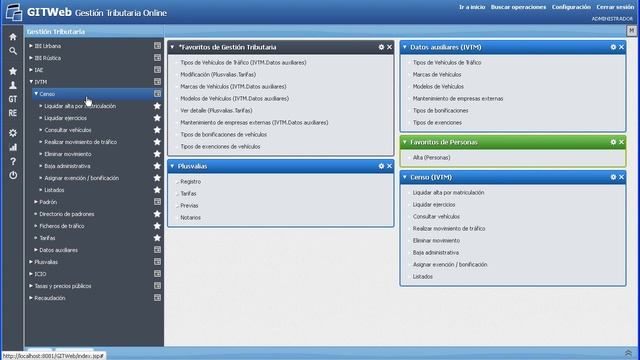Open the home icon in sidebar
This screenshot has height=360, width=640.
point(13,37)
